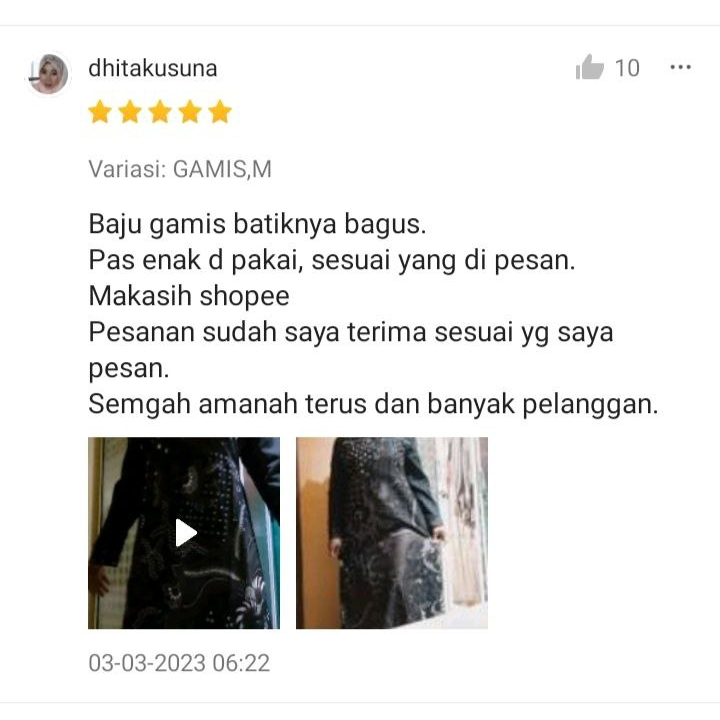The height and width of the screenshot is (720, 720).
Task: View the second review photo thumbnail
Action: [392, 533]
